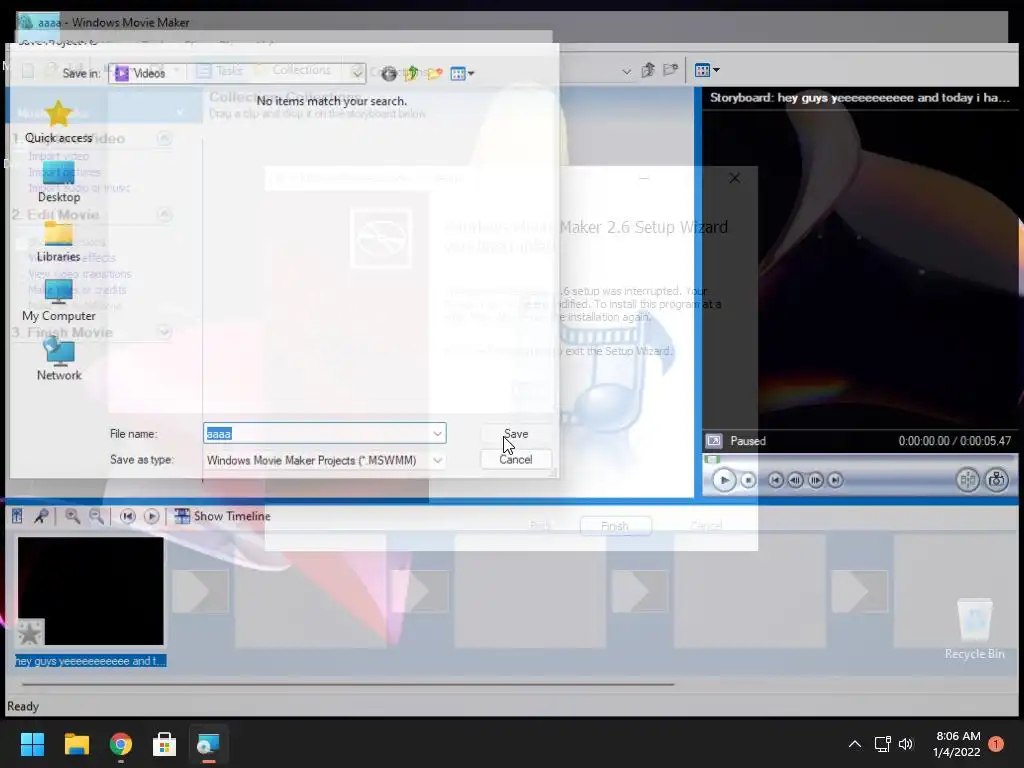The width and height of the screenshot is (1024, 768).
Task: Take Picture from preview
Action: point(997,480)
